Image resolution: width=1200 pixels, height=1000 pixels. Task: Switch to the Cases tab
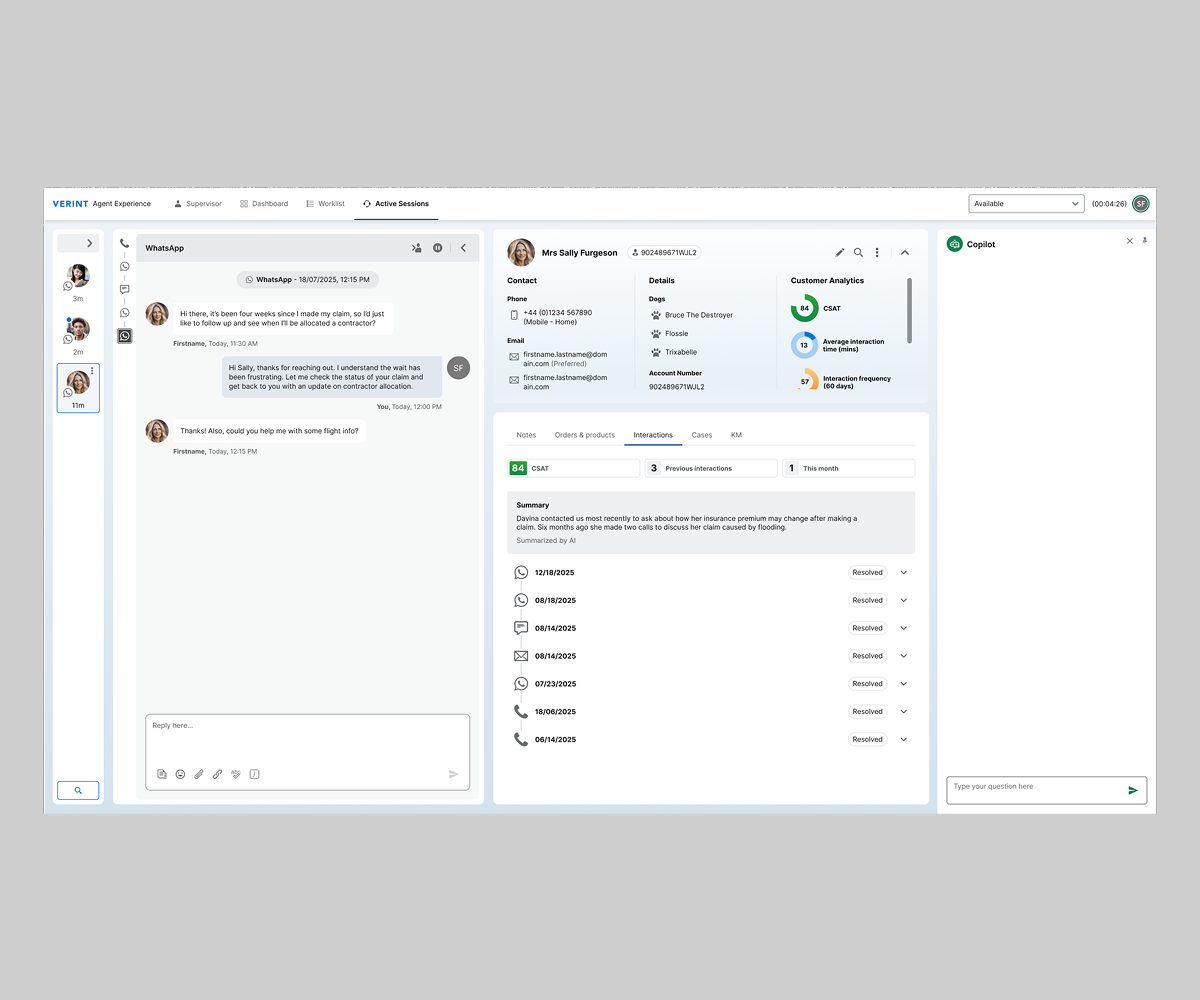(x=702, y=435)
